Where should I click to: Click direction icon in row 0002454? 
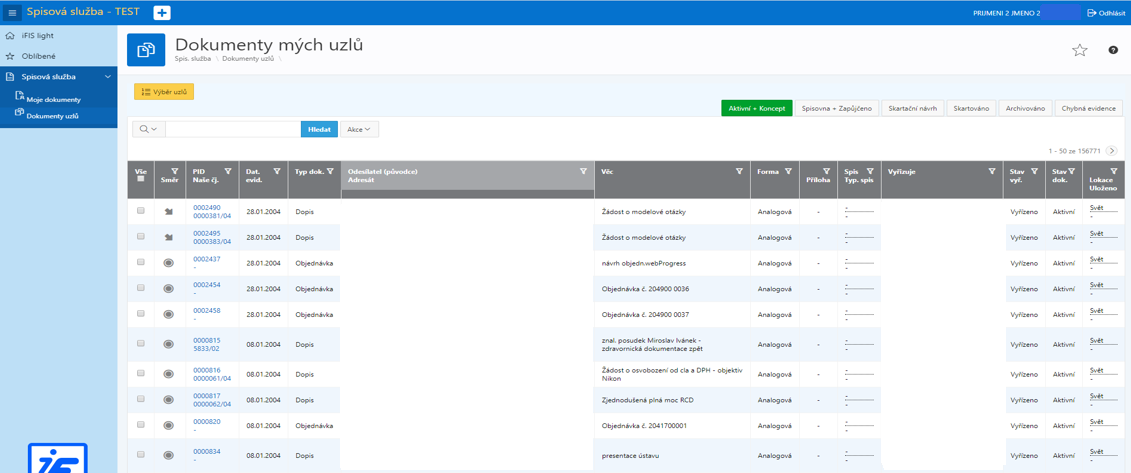pos(168,288)
